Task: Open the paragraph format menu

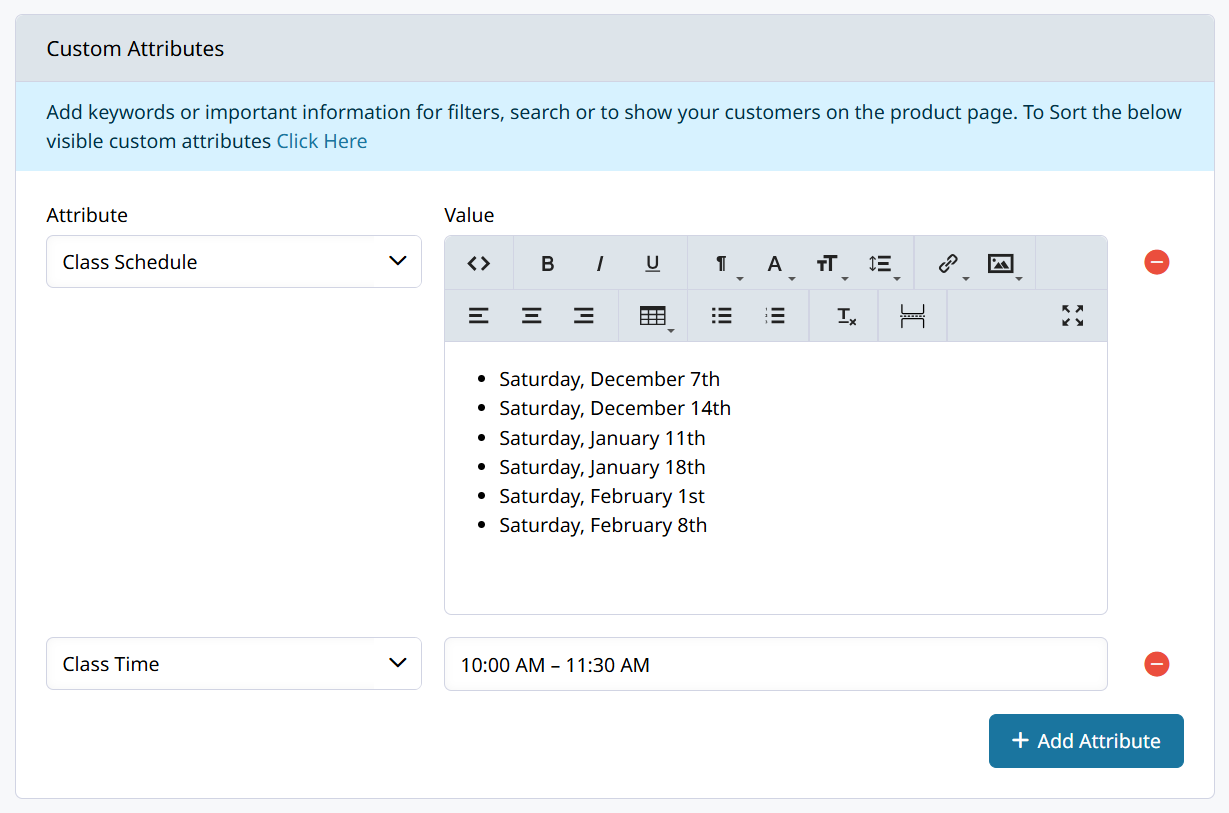Action: pos(722,263)
